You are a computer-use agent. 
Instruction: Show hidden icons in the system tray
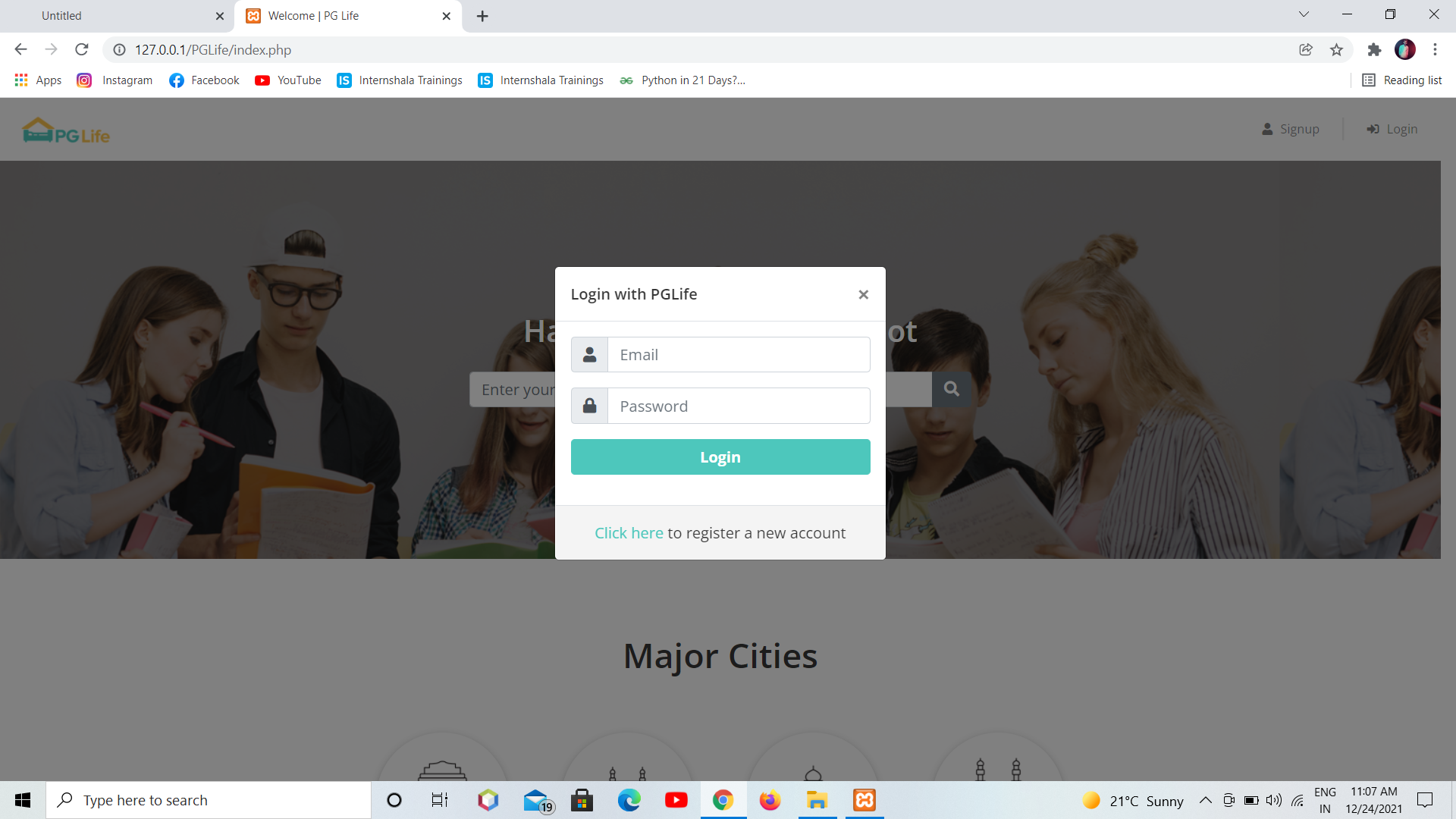(1206, 799)
